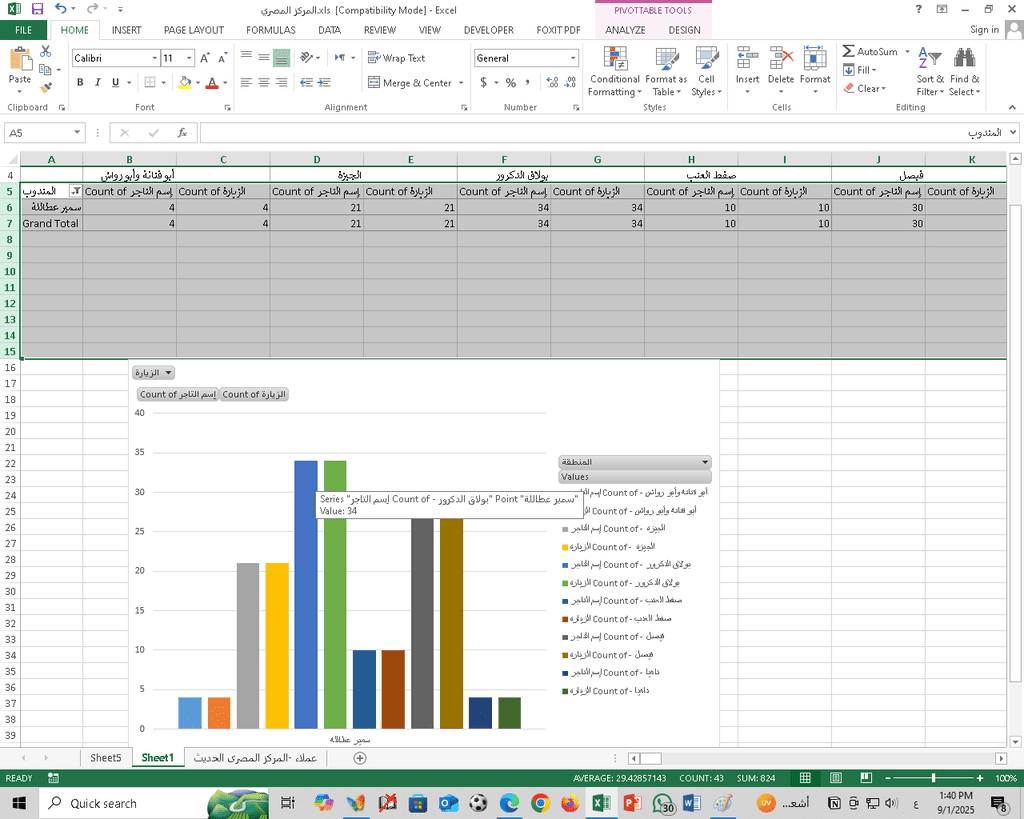Toggle Italic formatting
This screenshot has width=1024, height=819.
click(x=98, y=83)
